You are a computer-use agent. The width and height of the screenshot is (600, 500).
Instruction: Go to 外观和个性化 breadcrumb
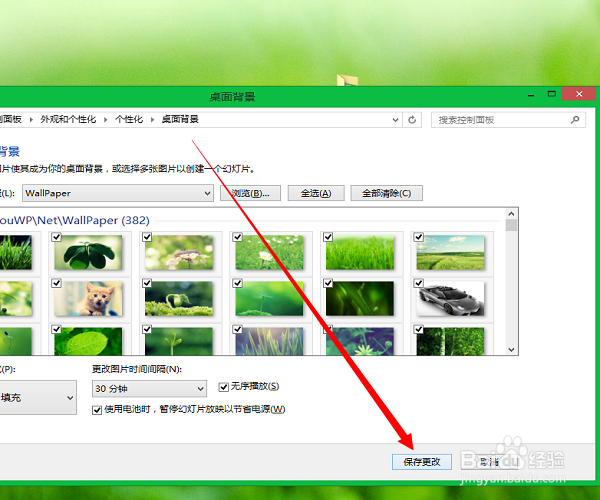click(x=68, y=119)
